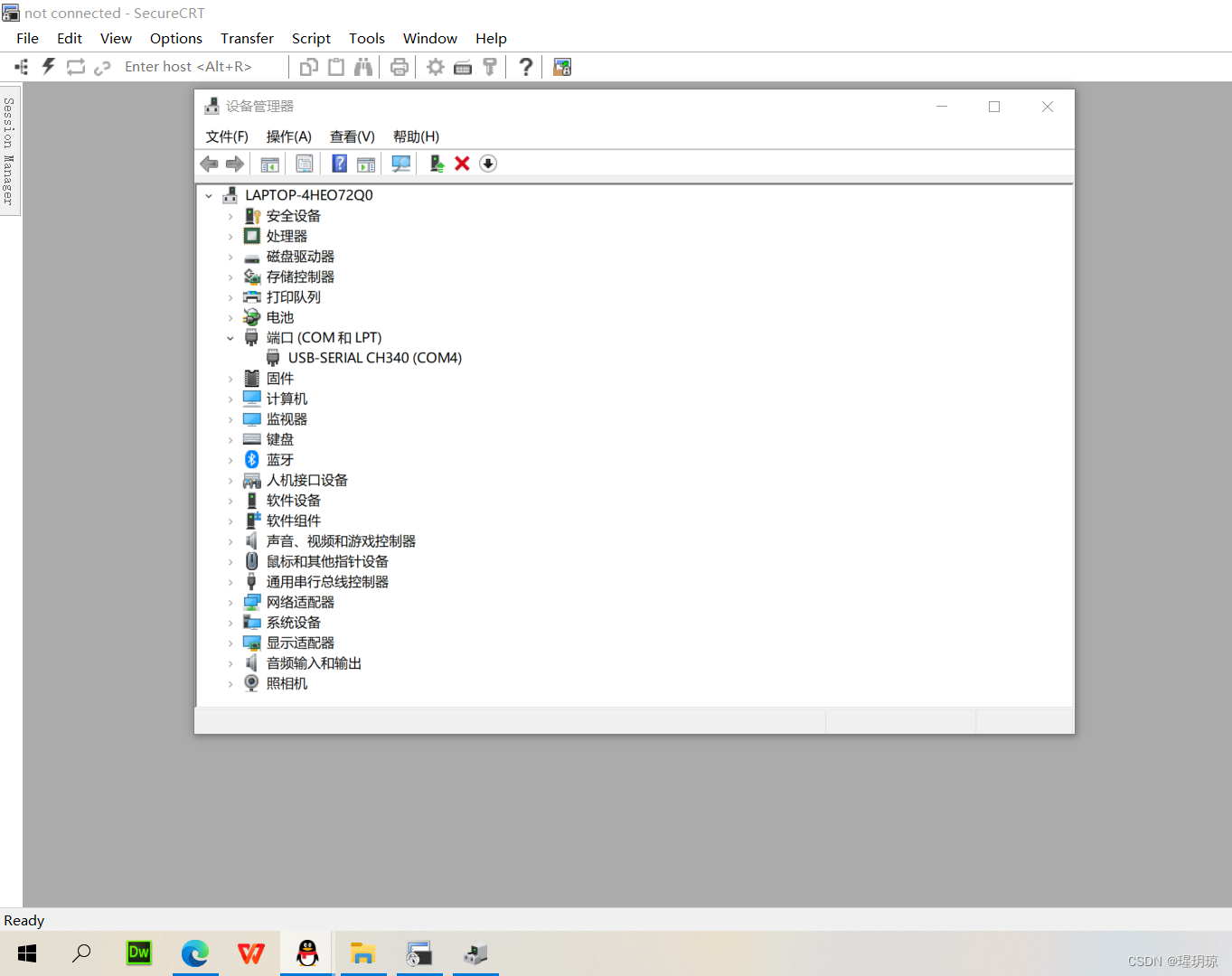Open the SecureCRT File menu
This screenshot has height=976, width=1232.
(27, 38)
